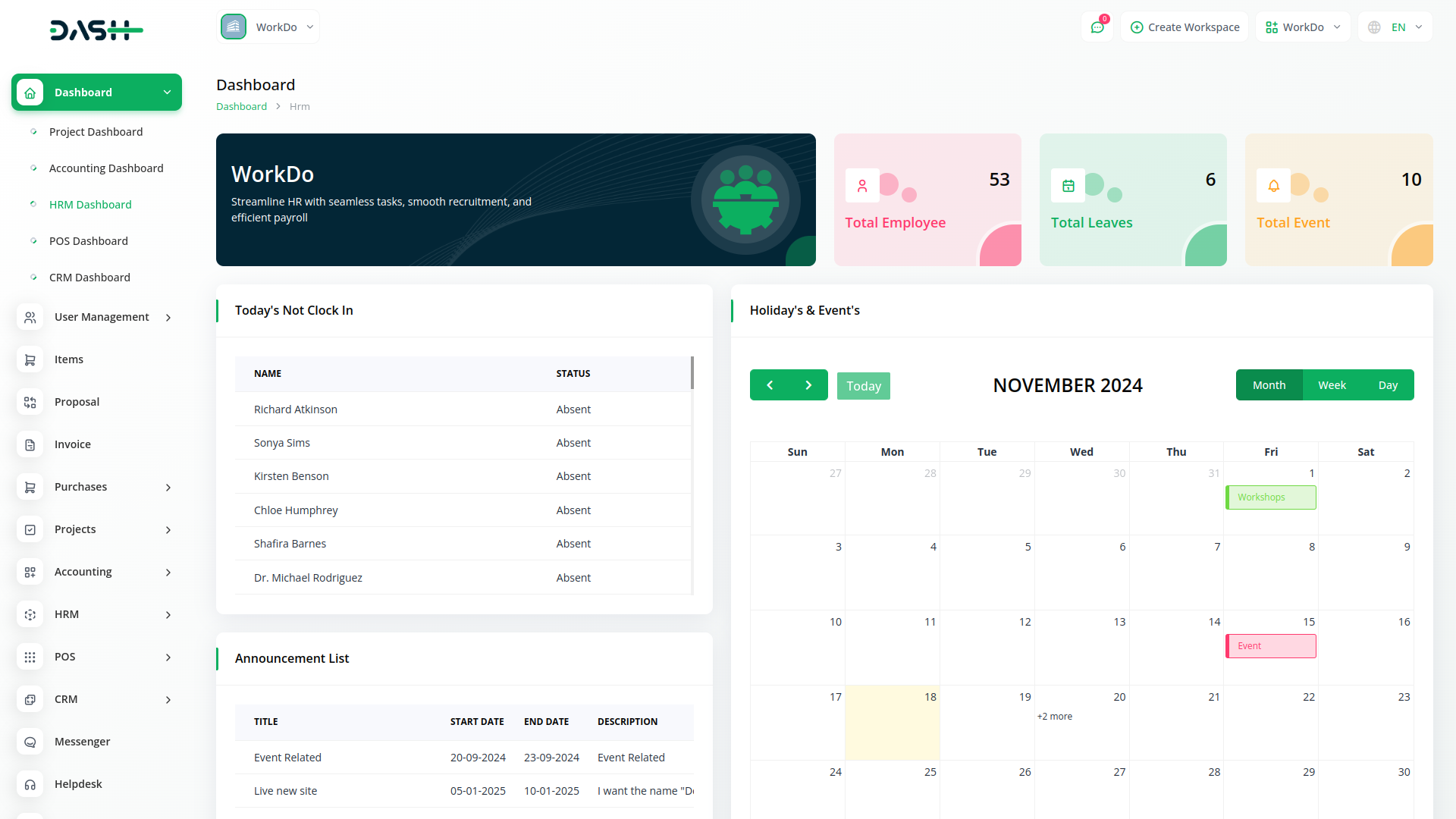Click the Invoice sidebar icon
1456x819 pixels.
(x=30, y=444)
